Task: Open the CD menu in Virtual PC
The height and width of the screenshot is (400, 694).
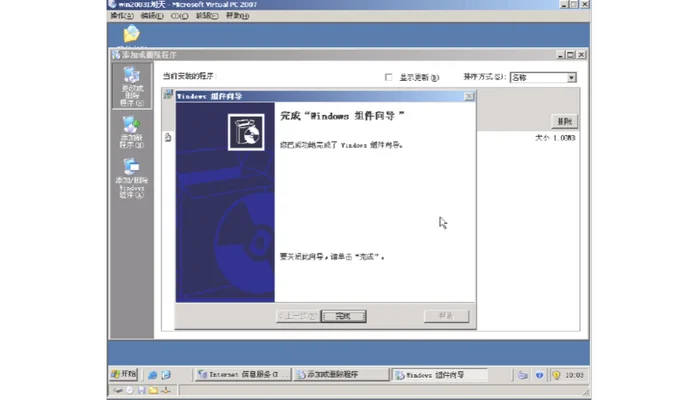Action: tap(179, 16)
